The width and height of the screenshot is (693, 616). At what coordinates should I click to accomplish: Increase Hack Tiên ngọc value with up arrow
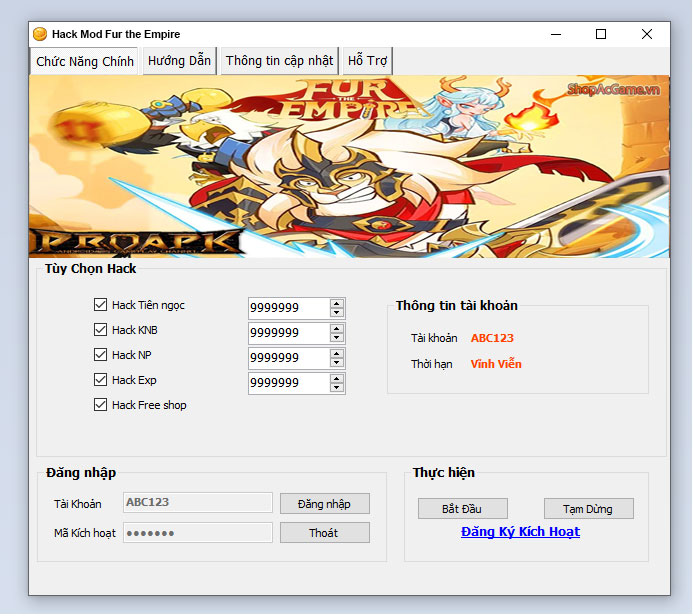tap(336, 303)
